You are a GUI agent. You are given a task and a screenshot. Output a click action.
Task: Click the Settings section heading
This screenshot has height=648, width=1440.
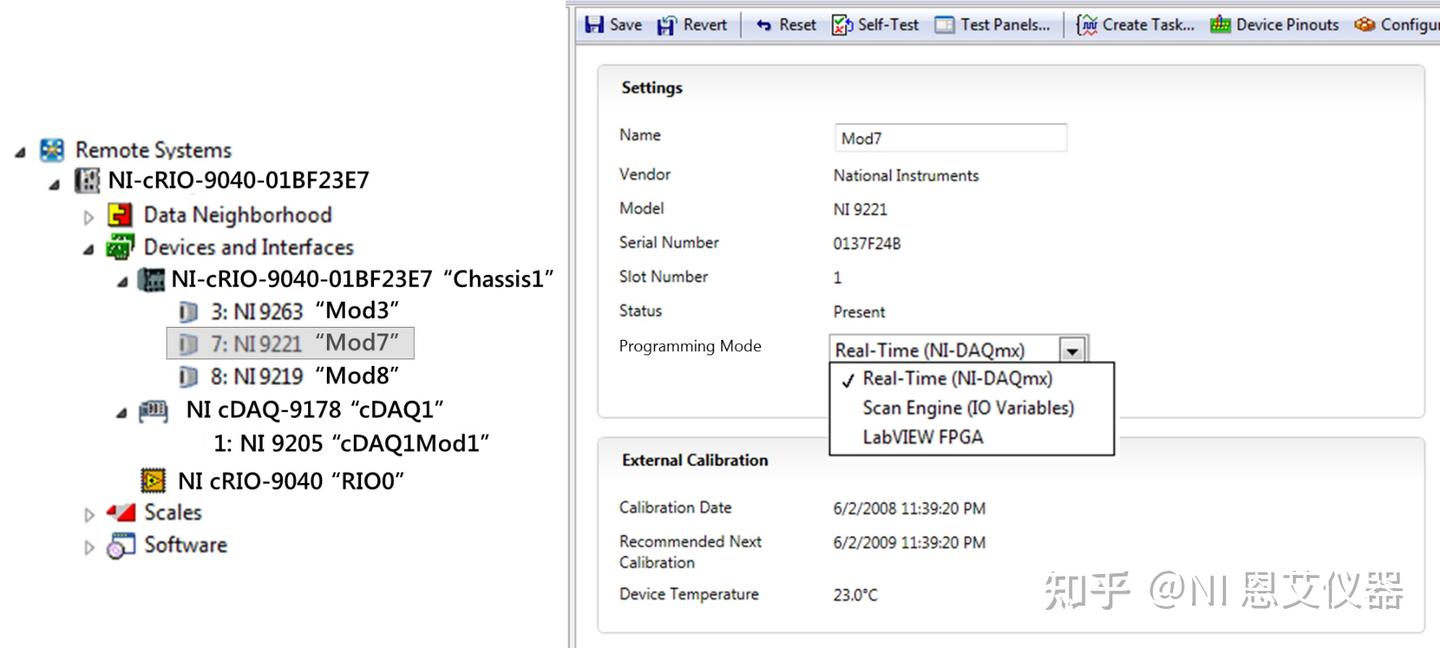(652, 88)
